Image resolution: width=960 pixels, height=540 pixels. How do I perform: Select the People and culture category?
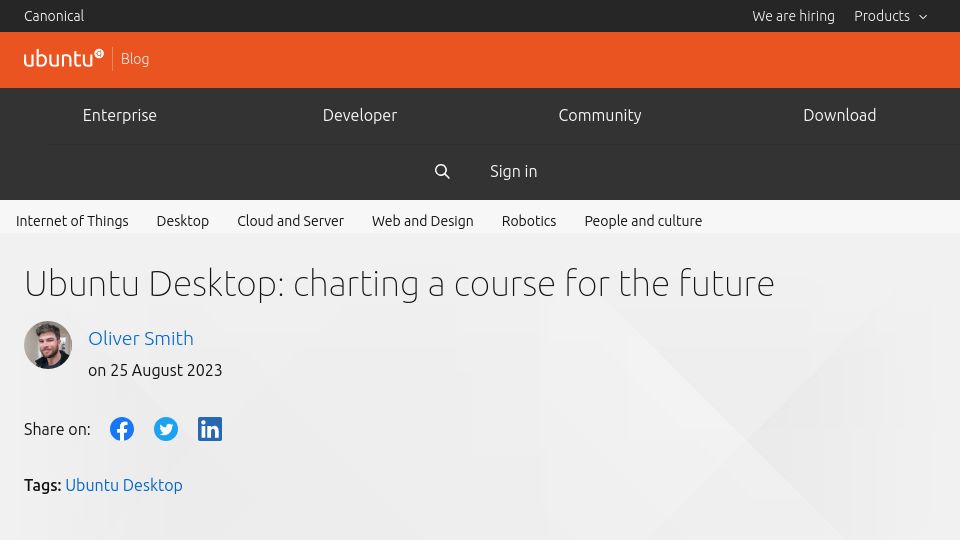[643, 221]
